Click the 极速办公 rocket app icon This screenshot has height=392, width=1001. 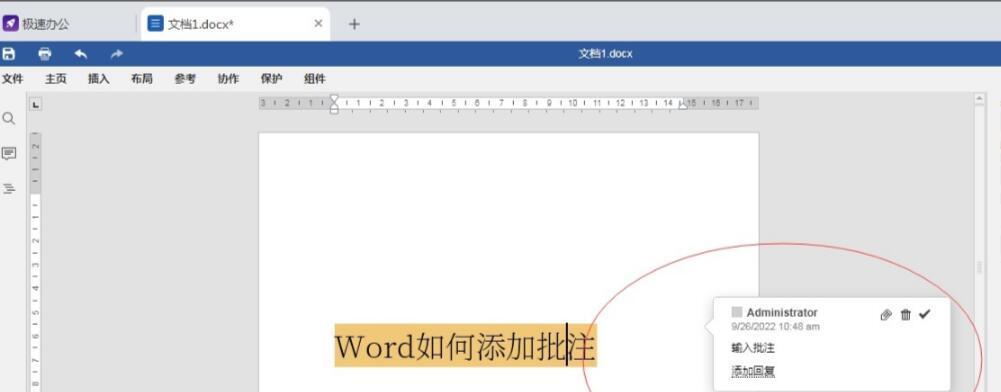click(x=10, y=24)
